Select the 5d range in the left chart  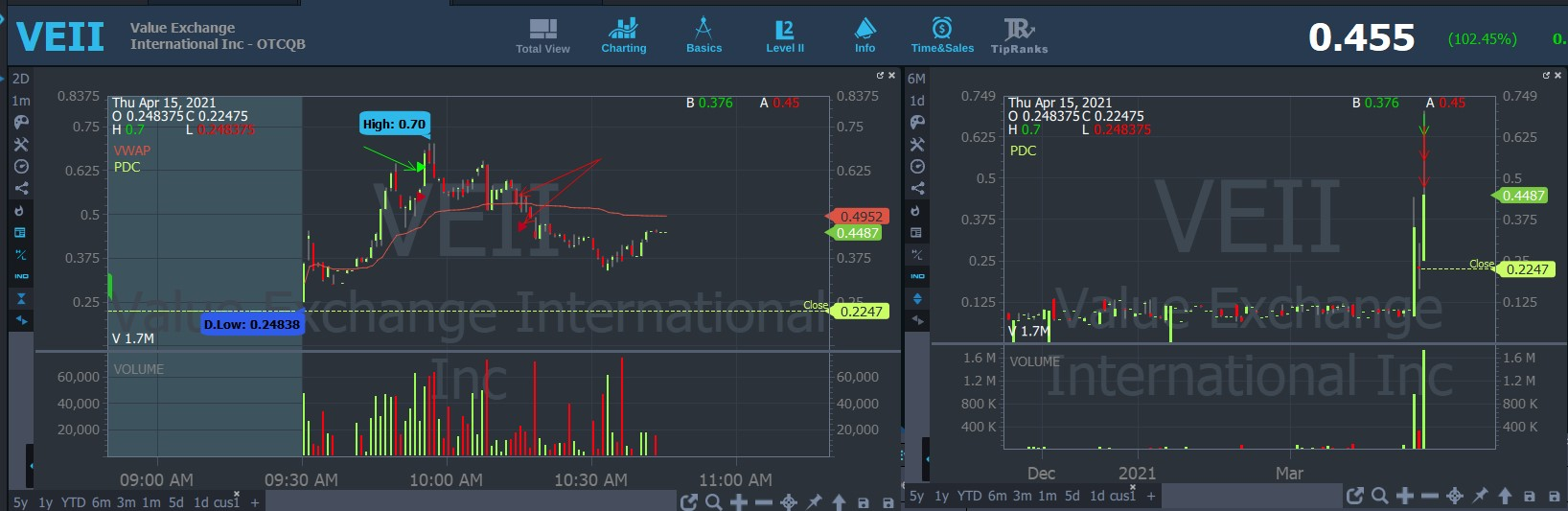pos(175,502)
